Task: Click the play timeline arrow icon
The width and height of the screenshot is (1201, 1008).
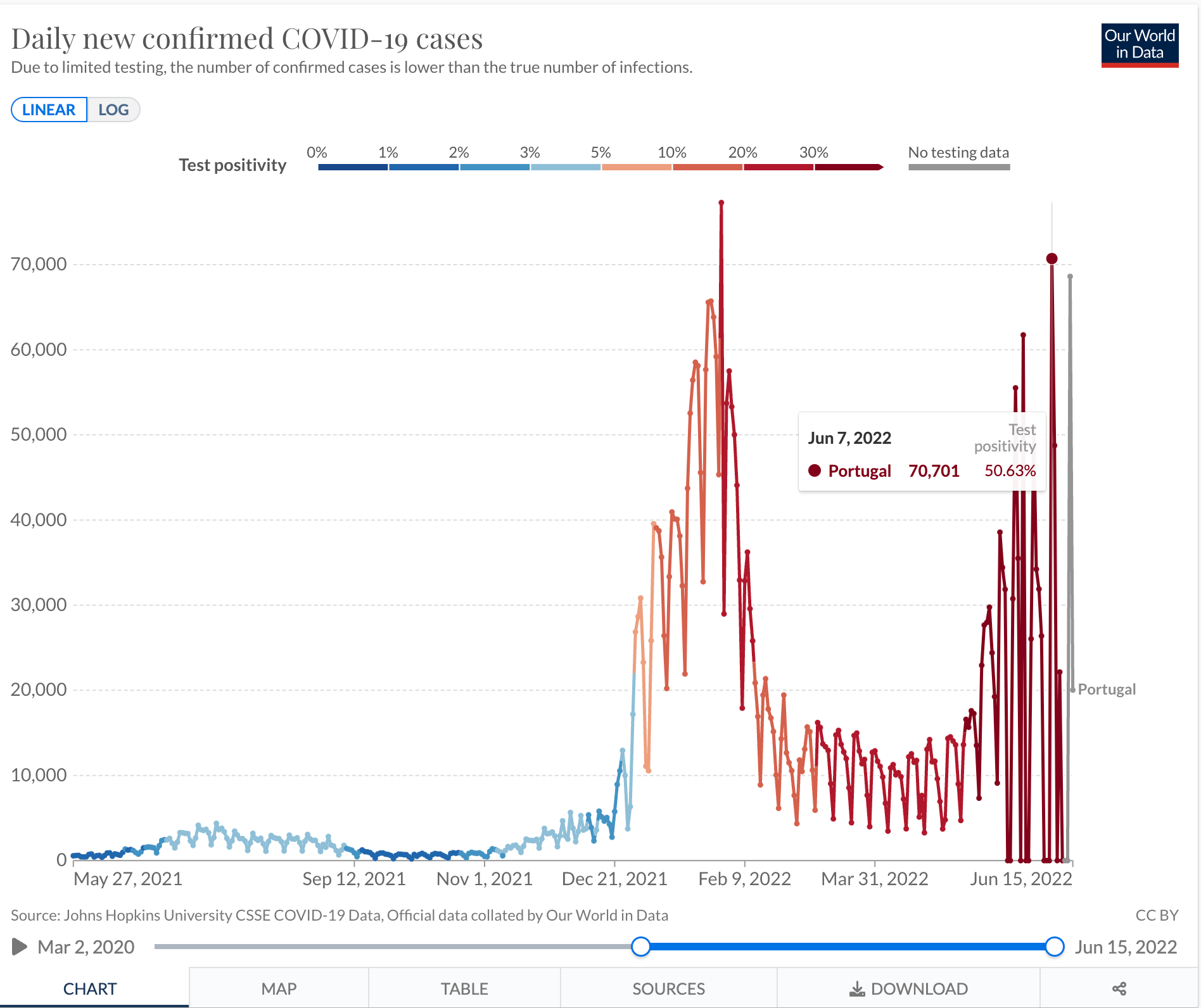Action: [20, 947]
